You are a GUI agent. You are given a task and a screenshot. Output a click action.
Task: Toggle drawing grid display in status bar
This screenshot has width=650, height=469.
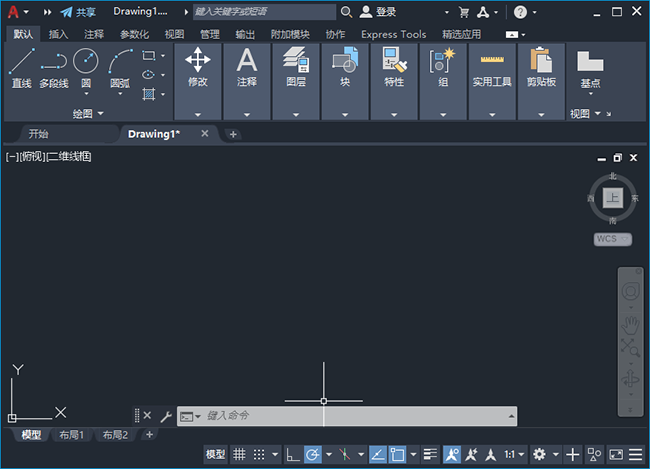[x=240, y=454]
